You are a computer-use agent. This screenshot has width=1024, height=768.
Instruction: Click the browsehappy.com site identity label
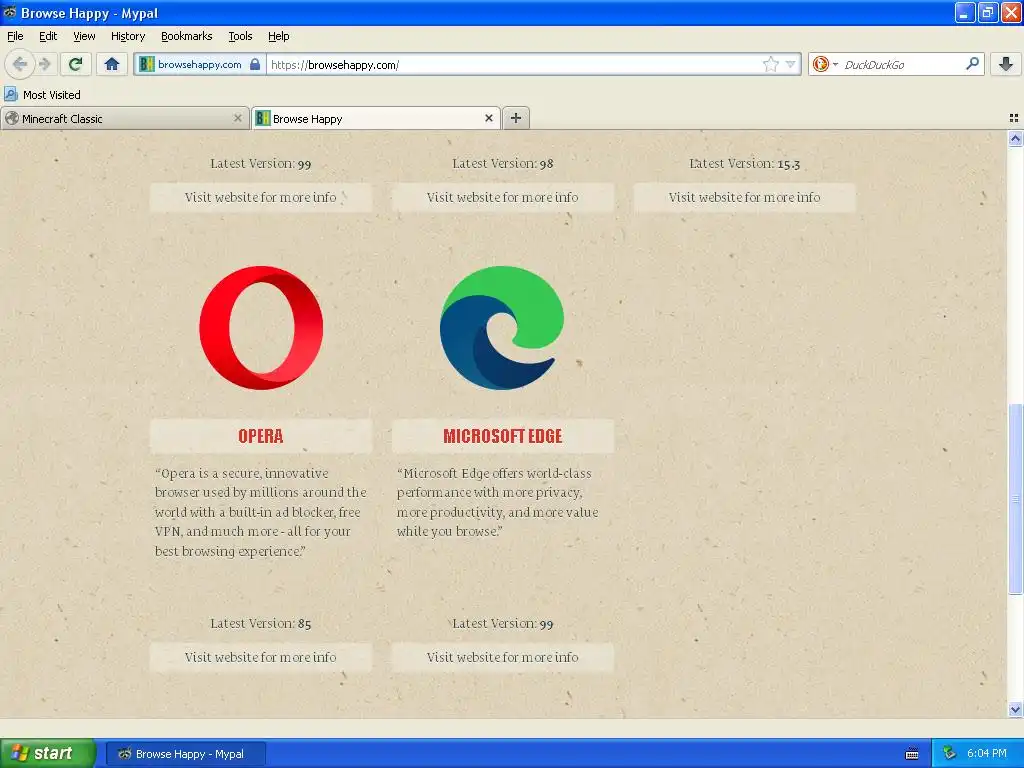point(200,64)
